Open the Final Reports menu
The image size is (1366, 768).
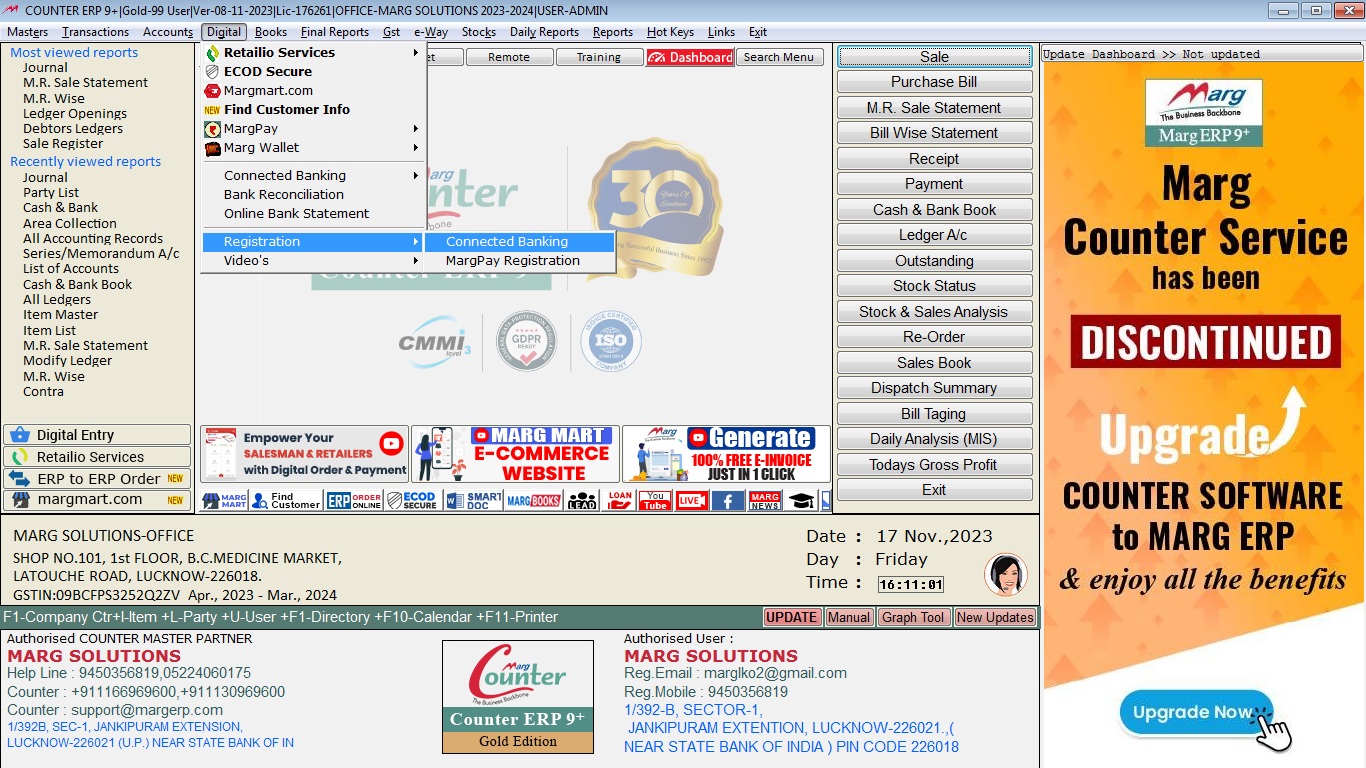pos(335,32)
